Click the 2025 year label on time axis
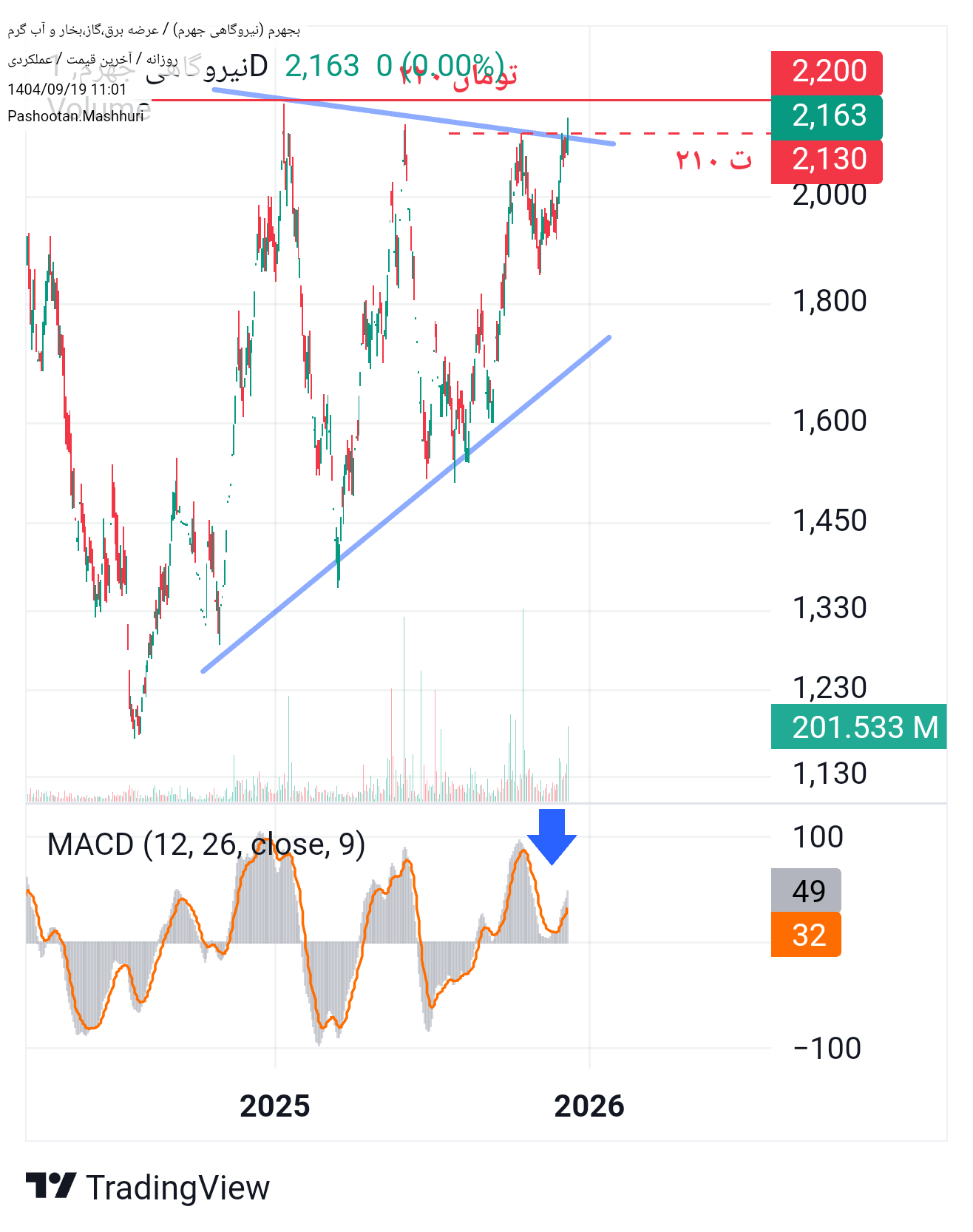This screenshot has width=973, height=1232. [275, 1106]
